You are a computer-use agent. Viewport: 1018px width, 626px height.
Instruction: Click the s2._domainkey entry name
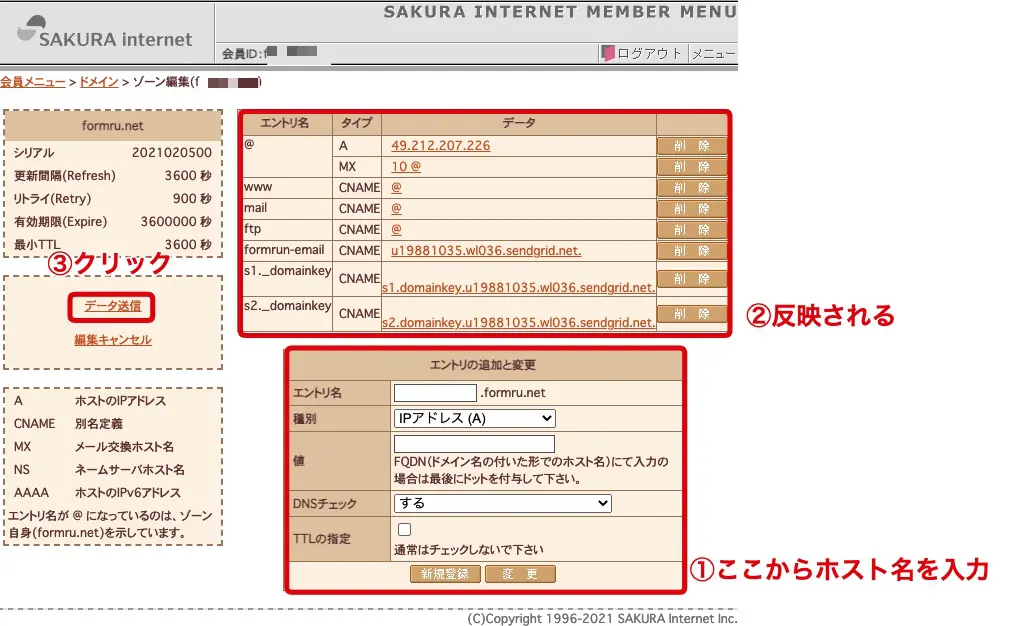click(x=288, y=305)
